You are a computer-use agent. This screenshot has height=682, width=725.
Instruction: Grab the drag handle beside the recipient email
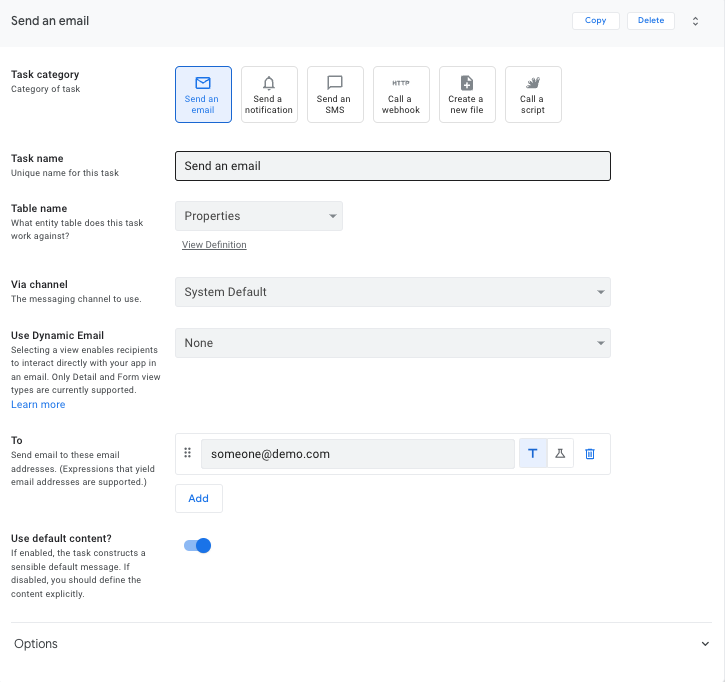click(x=187, y=453)
